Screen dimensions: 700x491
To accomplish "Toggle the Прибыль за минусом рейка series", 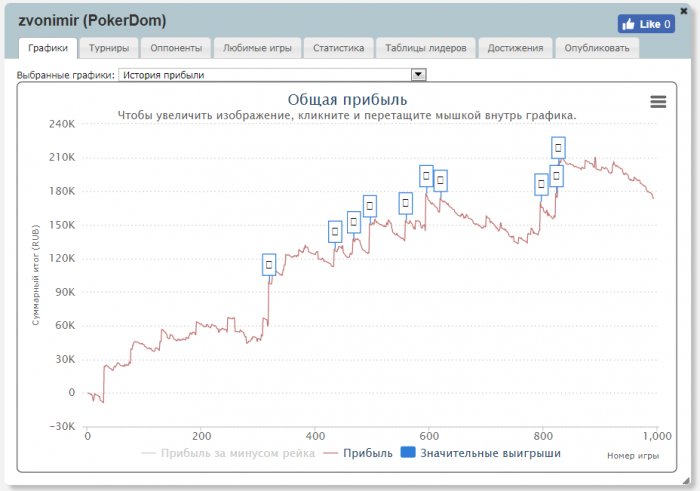I will (x=228, y=454).
